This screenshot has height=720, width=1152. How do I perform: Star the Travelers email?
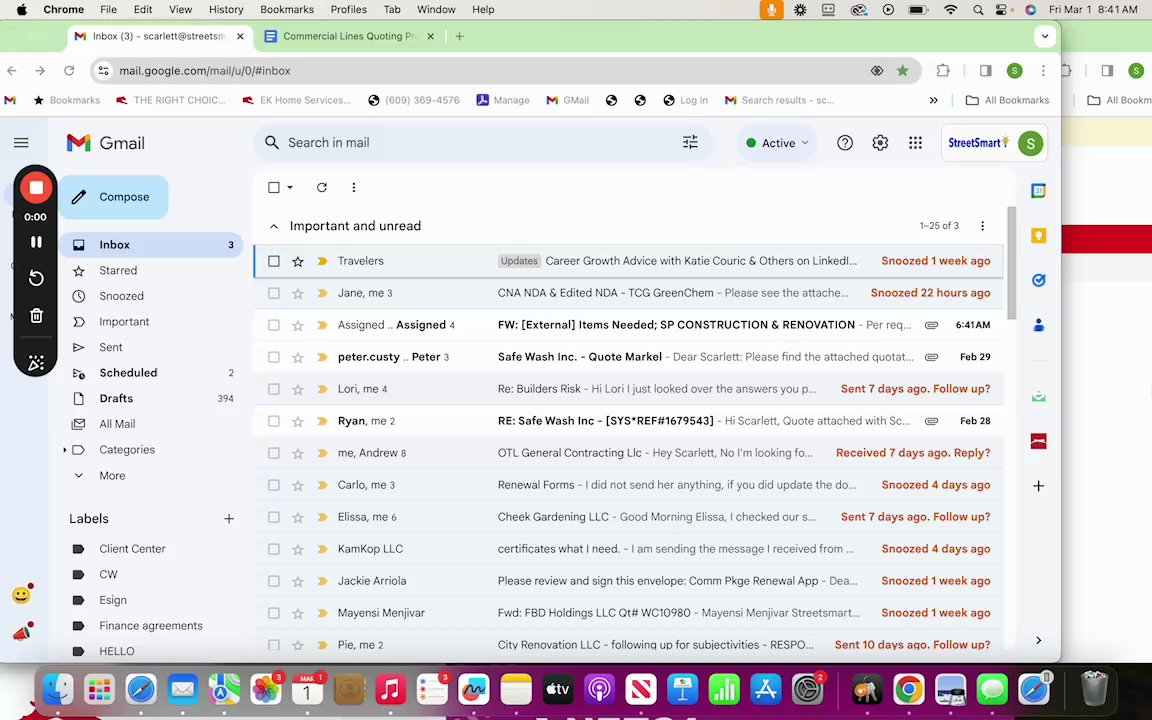[298, 261]
